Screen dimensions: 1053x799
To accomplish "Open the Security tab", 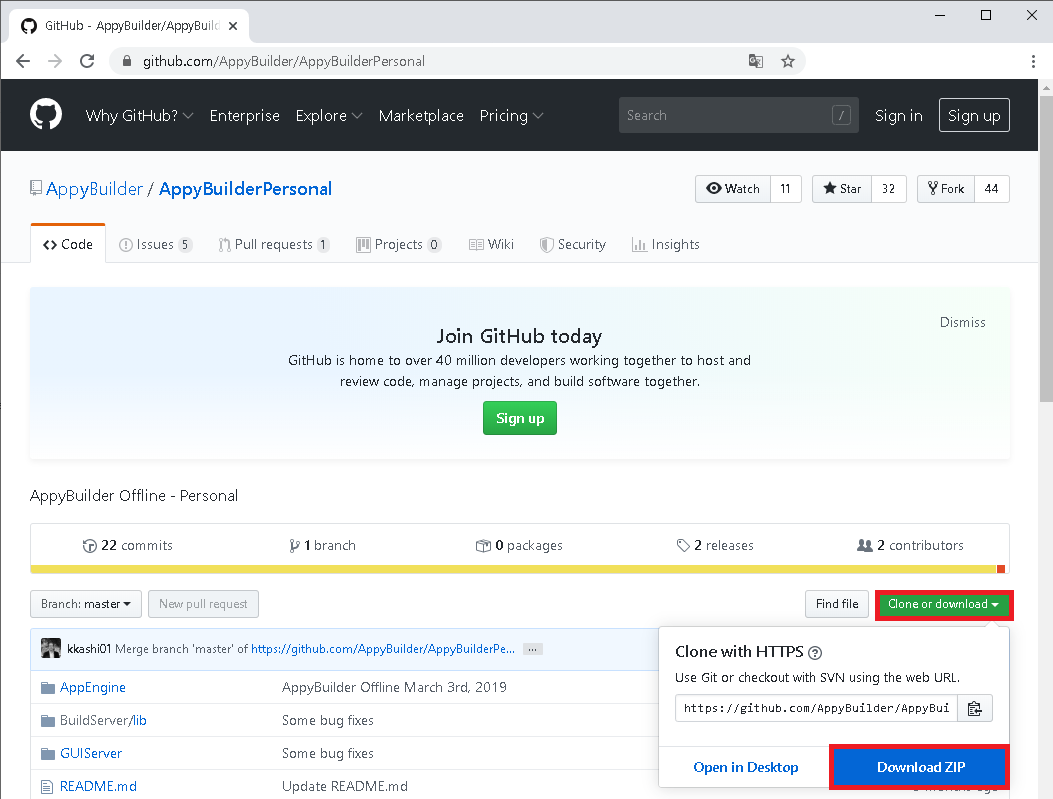I will pyautogui.click(x=573, y=244).
